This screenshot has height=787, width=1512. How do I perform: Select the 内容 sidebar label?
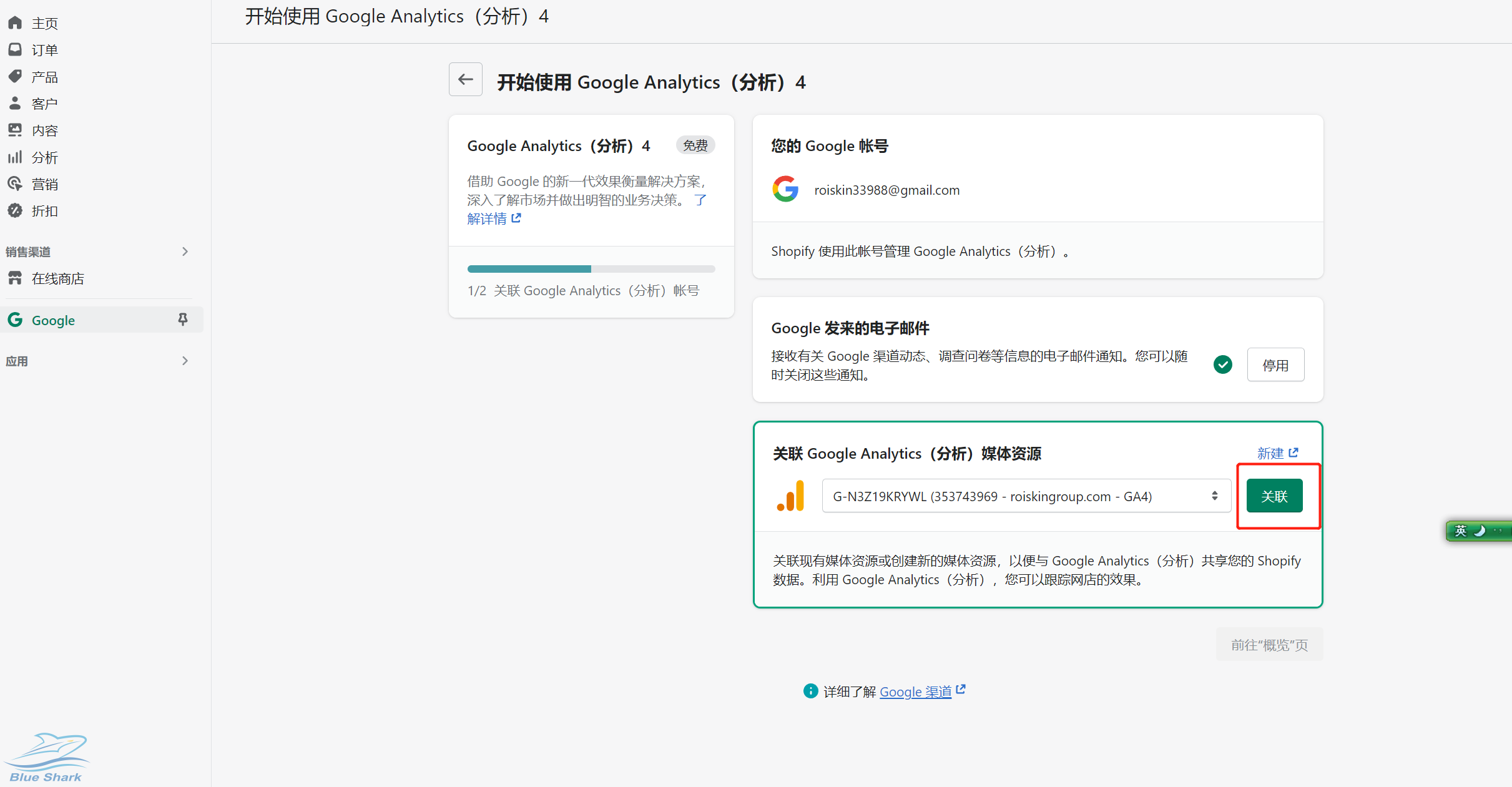(44, 130)
